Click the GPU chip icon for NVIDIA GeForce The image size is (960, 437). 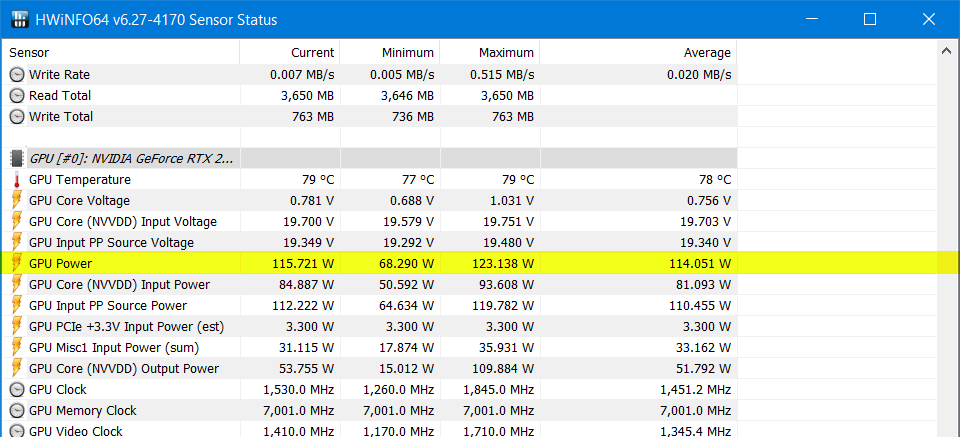click(17, 159)
